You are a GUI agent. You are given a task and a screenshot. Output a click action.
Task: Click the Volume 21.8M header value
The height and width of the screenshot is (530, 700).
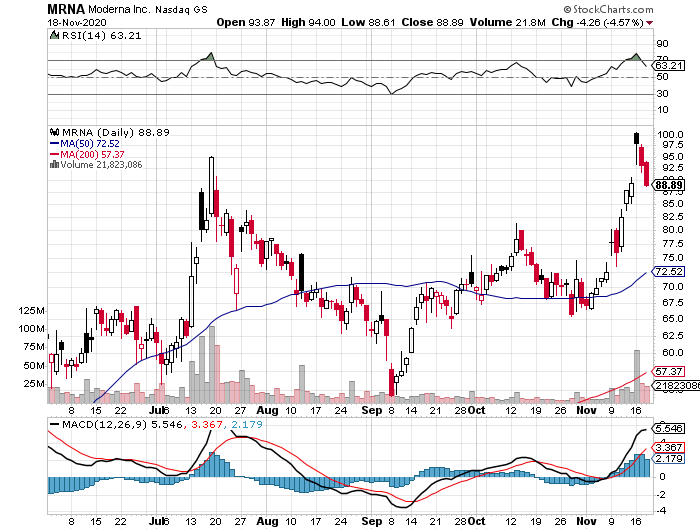click(x=508, y=22)
